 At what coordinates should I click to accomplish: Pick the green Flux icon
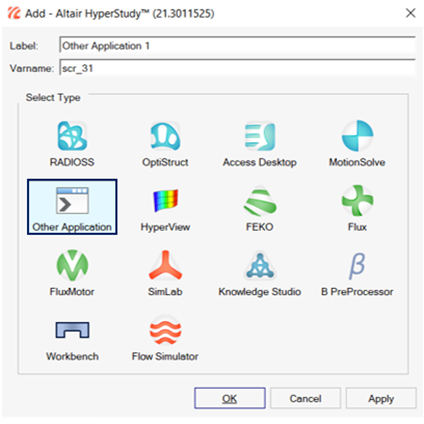[x=357, y=201]
